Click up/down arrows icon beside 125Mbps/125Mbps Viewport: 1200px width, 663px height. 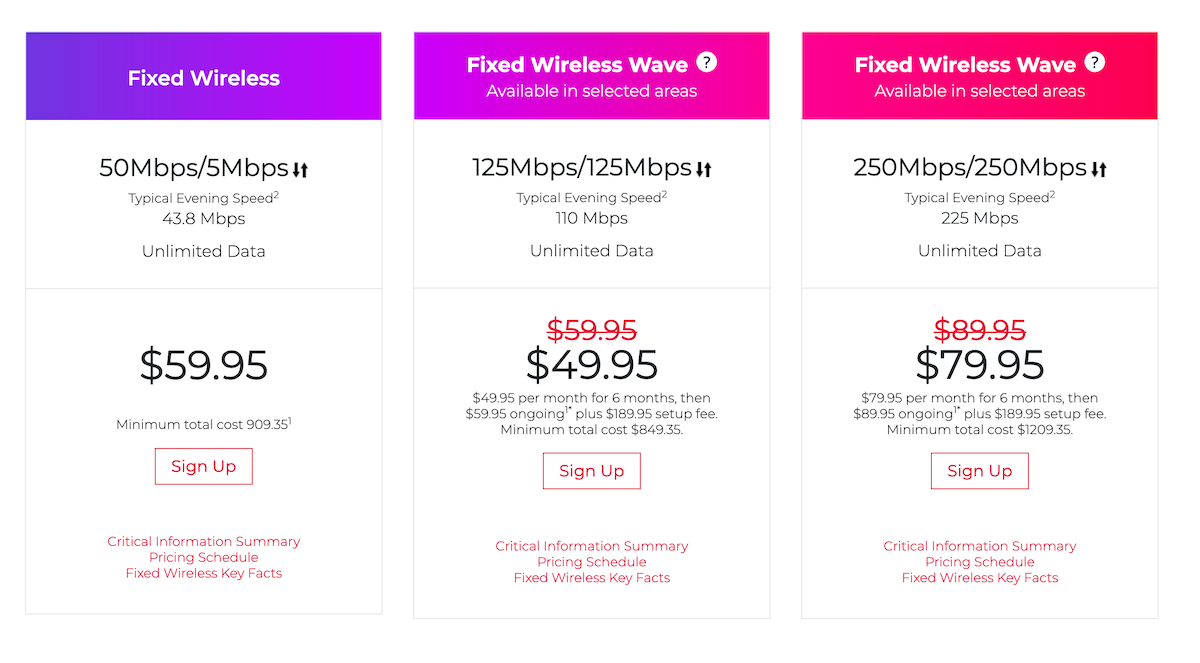coord(703,170)
